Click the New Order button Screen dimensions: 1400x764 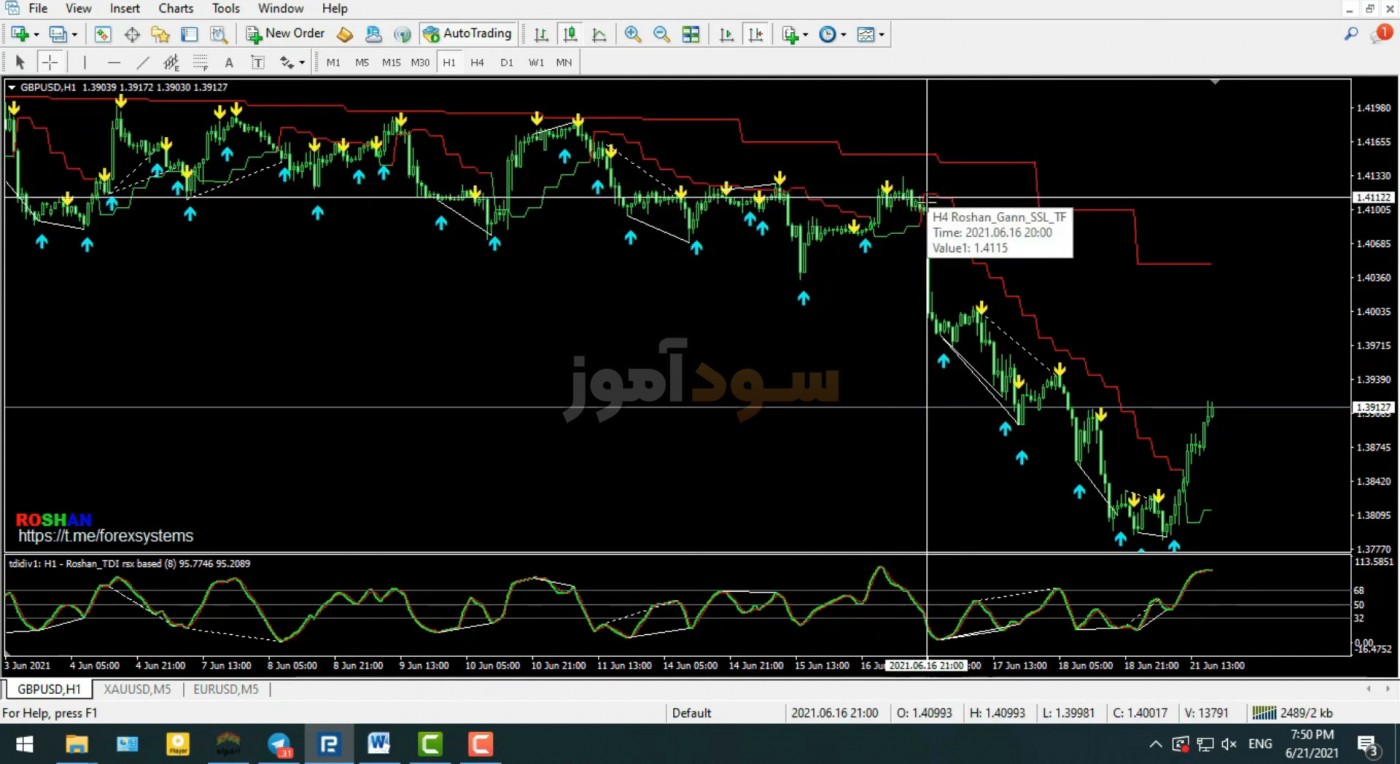coord(285,34)
